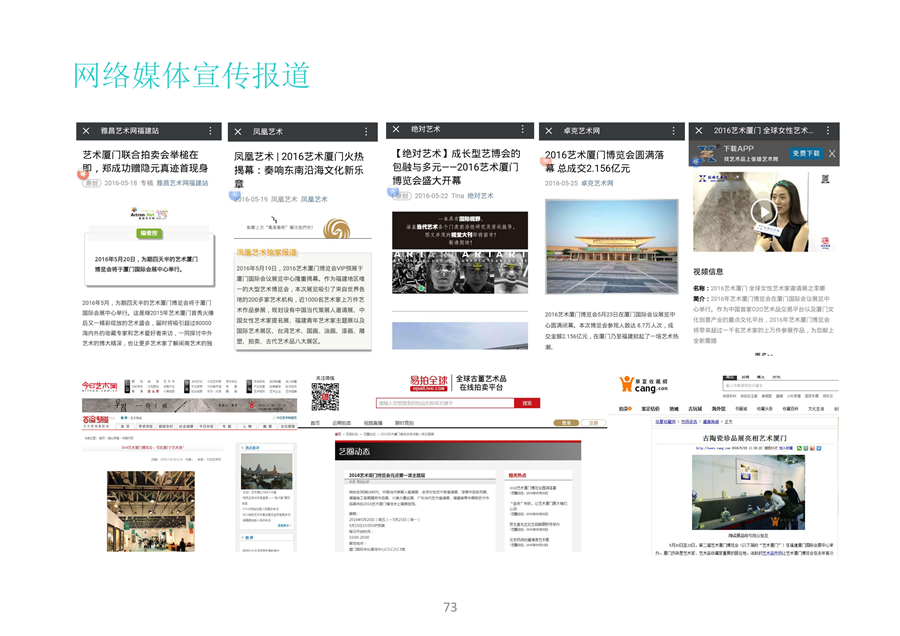The image size is (900, 636).
Task: Click the 今日艺术网 logo
Action: (100, 385)
